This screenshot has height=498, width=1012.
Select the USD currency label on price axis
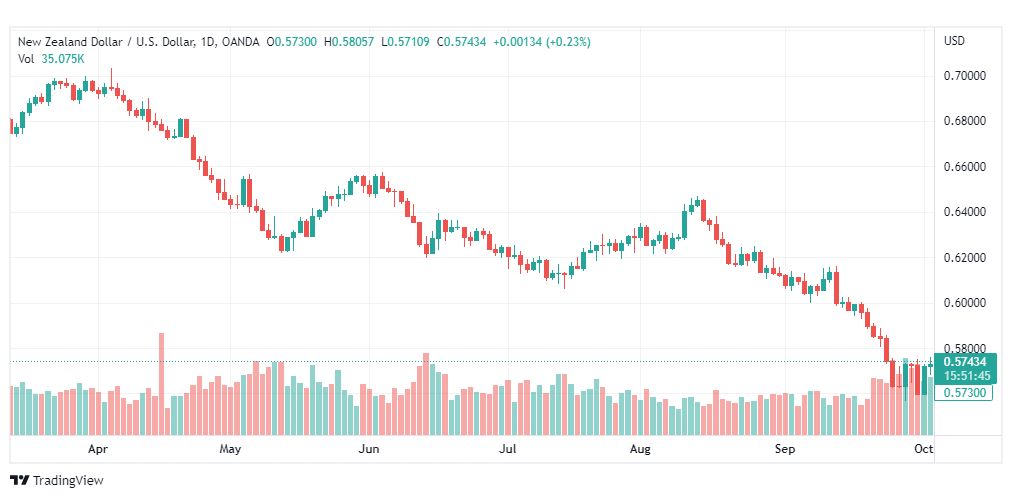955,41
